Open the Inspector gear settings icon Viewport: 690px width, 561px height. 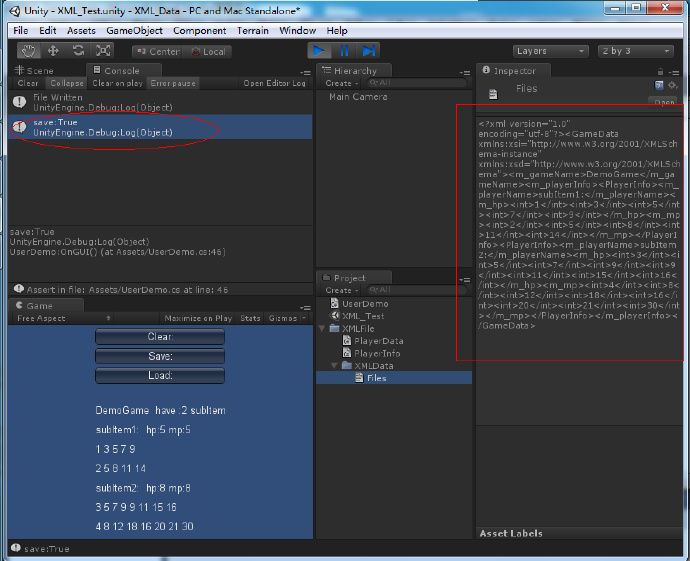672,85
